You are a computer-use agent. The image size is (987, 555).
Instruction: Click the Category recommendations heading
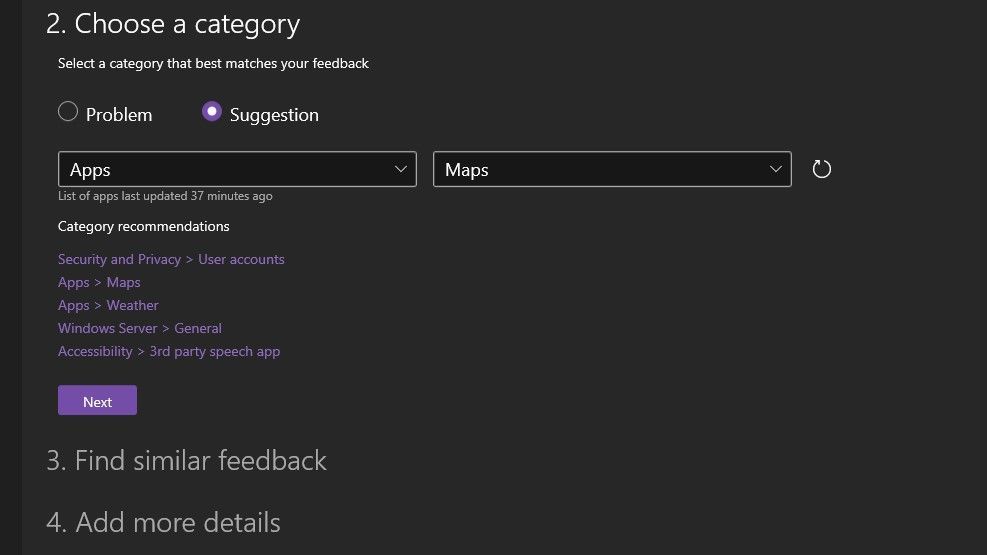144,226
